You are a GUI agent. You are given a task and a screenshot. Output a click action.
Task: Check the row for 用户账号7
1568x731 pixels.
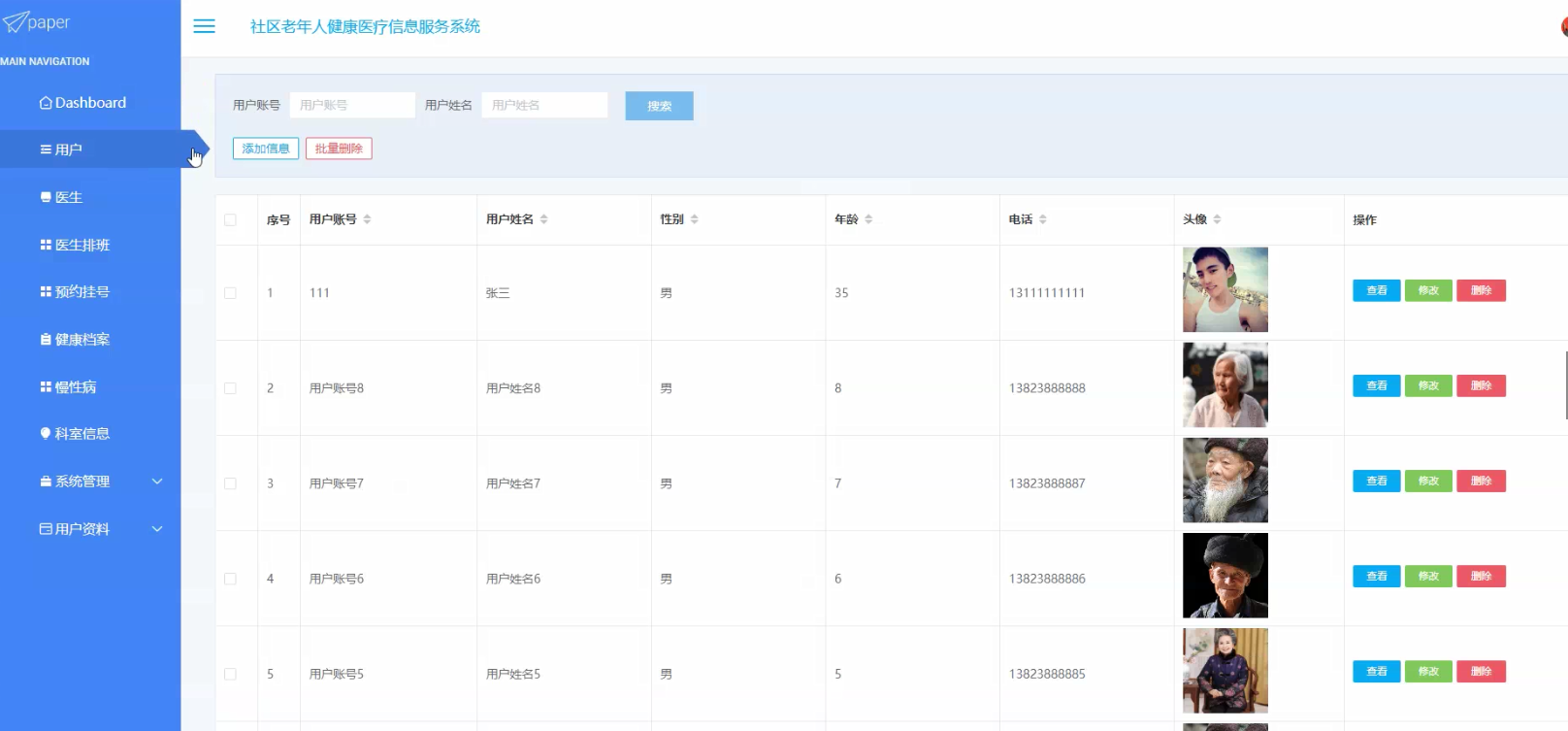pos(230,483)
